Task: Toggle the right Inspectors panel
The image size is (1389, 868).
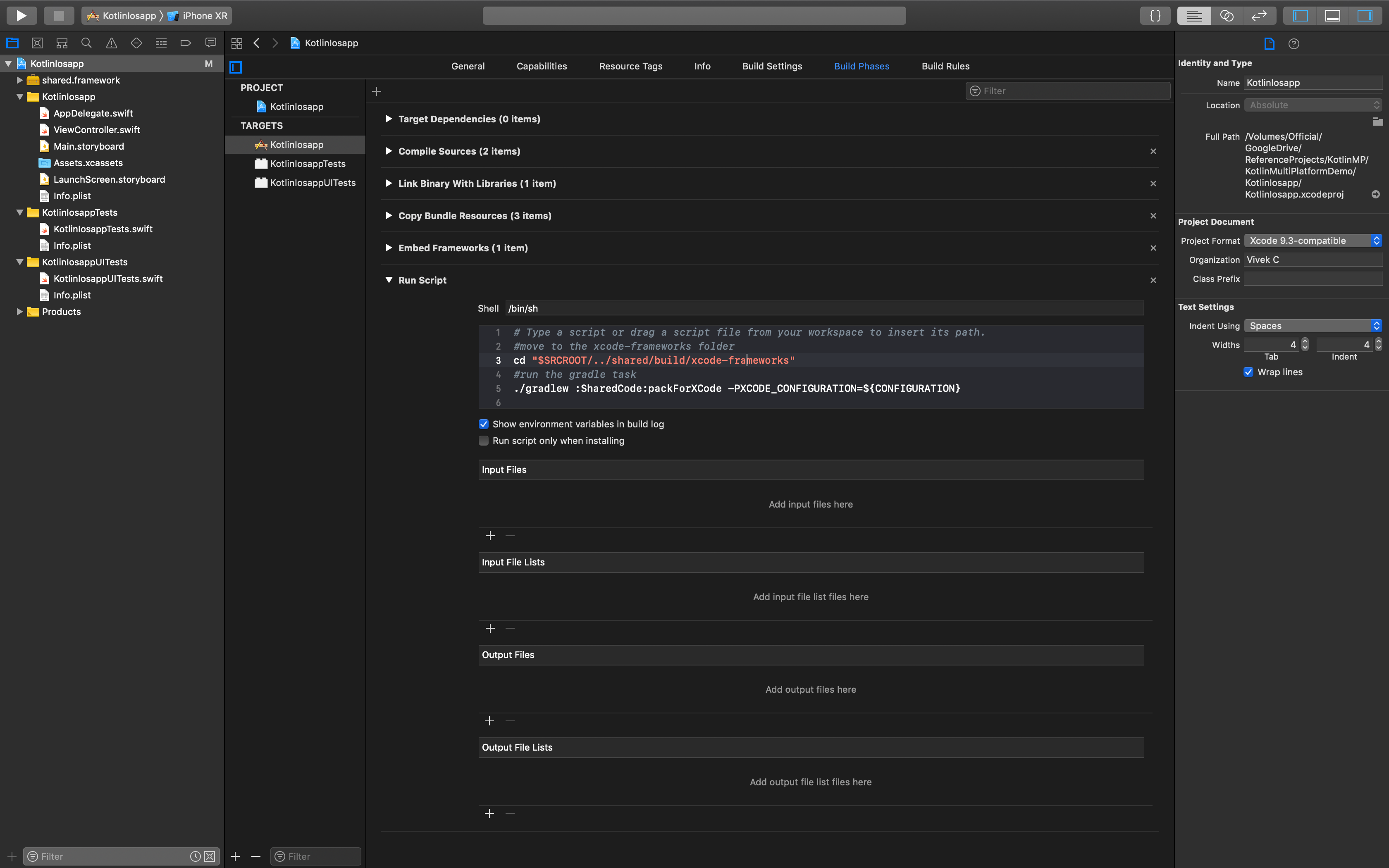Action: pyautogui.click(x=1364, y=16)
